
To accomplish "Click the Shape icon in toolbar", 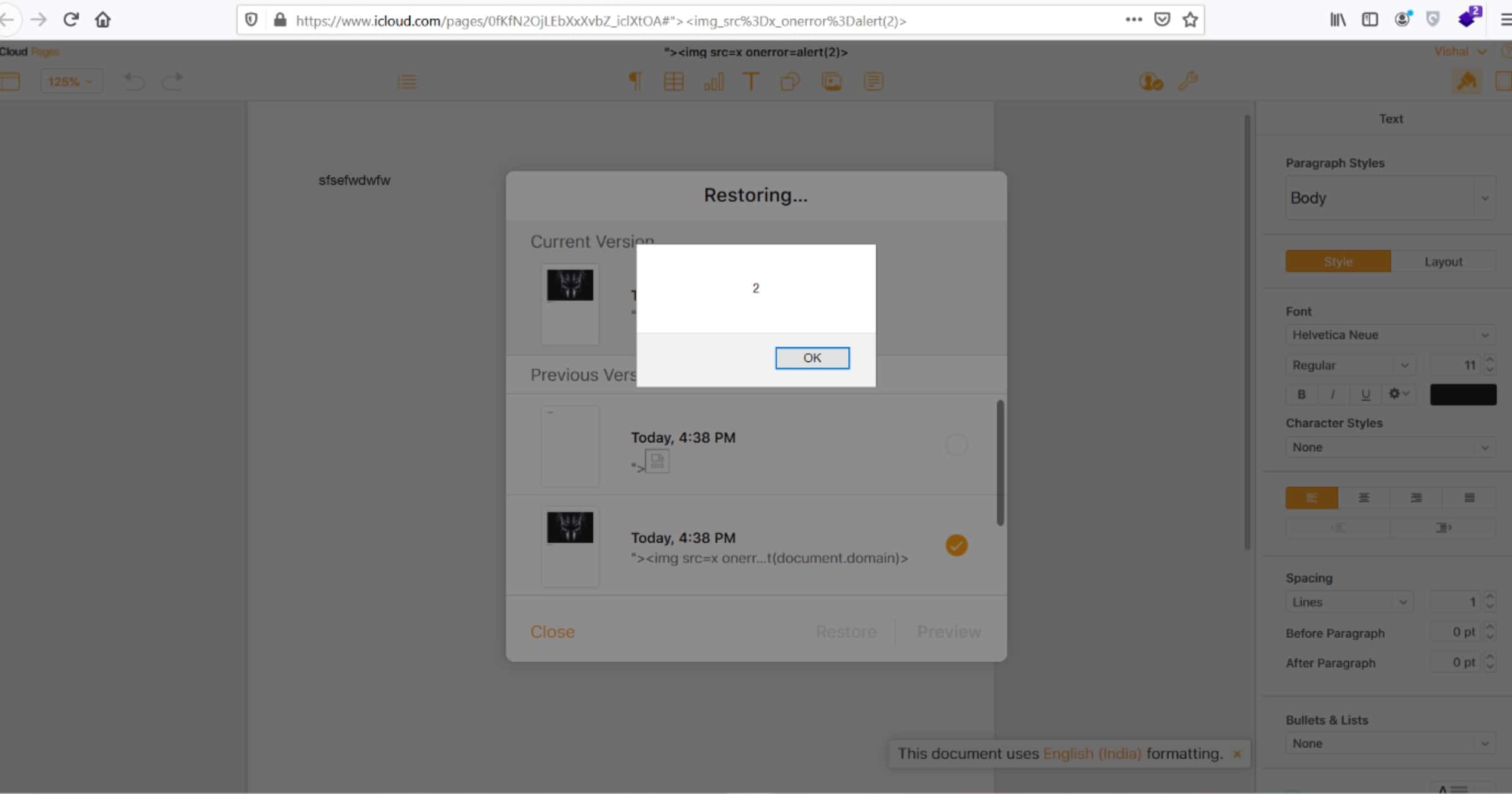I will click(789, 81).
